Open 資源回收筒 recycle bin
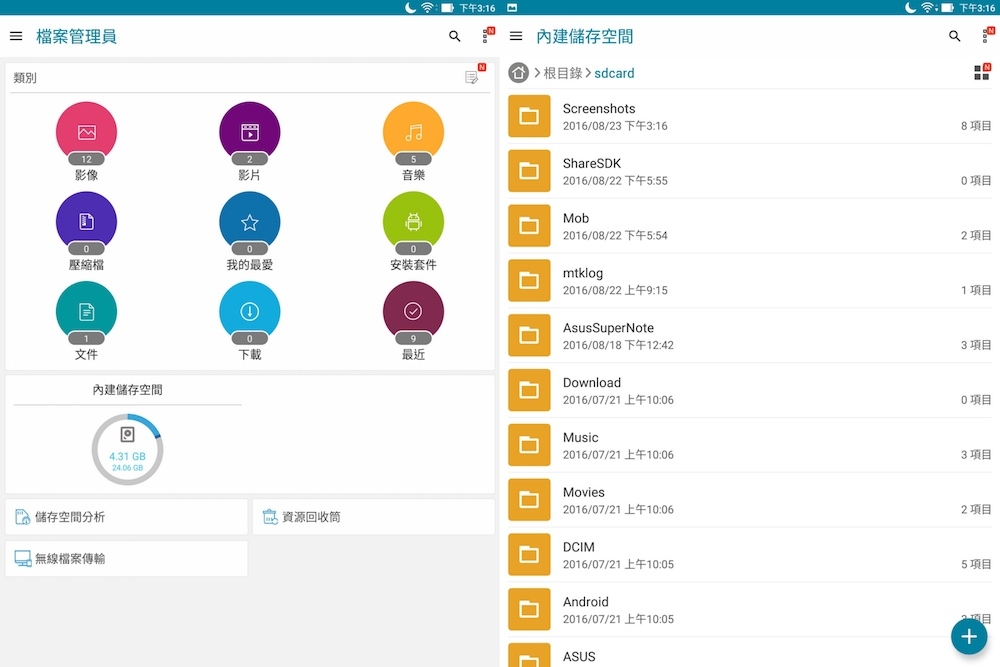This screenshot has width=1000, height=667. coord(373,517)
